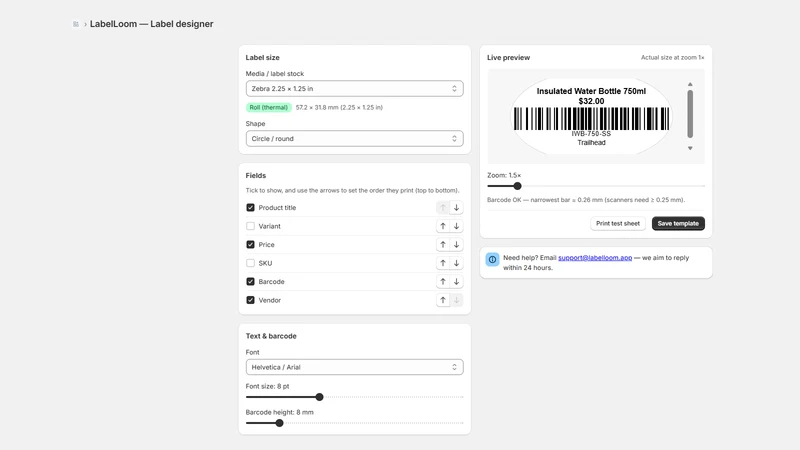Screen dimensions: 800x450
Task: Move Variant field up
Action: click(x=443, y=226)
